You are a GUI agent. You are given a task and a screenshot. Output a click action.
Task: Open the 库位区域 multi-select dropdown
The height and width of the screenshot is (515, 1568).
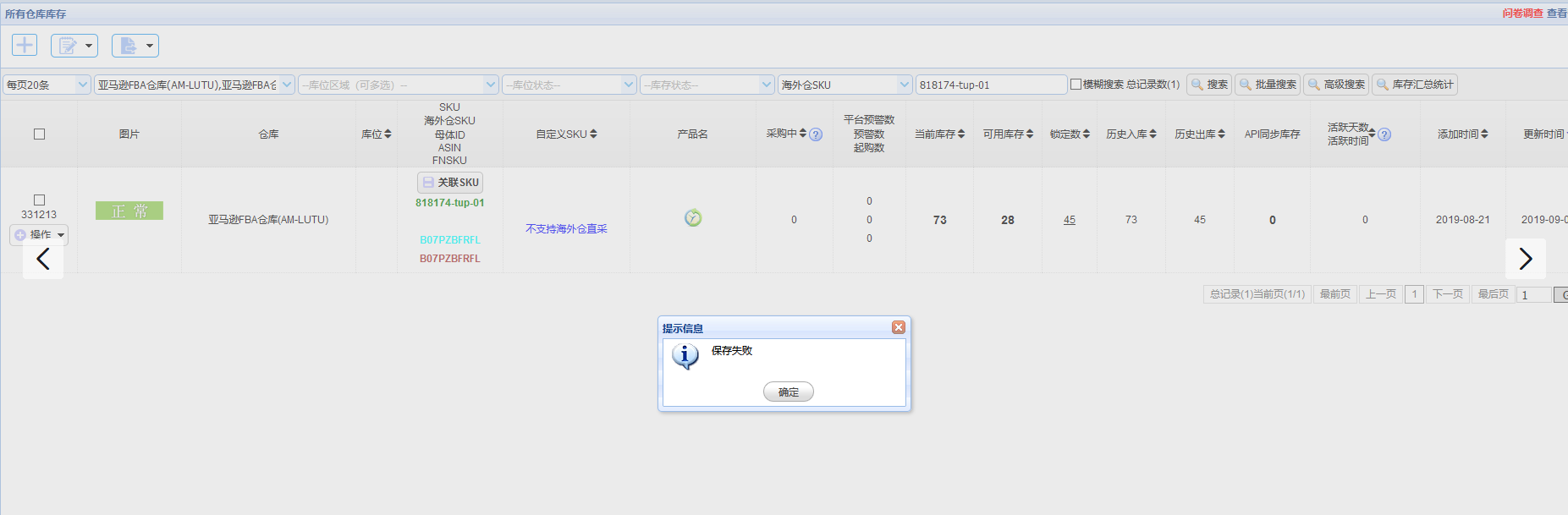tap(399, 85)
